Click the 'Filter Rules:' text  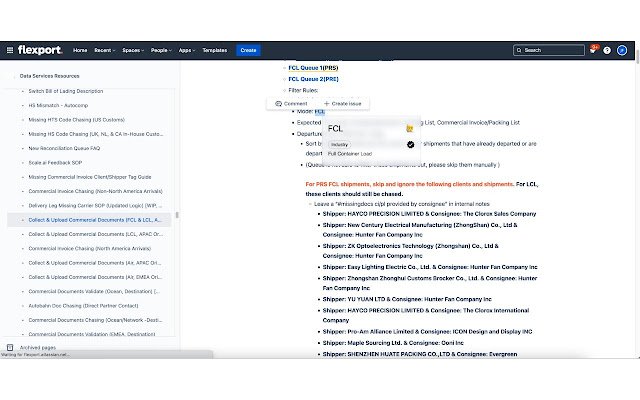303,90
